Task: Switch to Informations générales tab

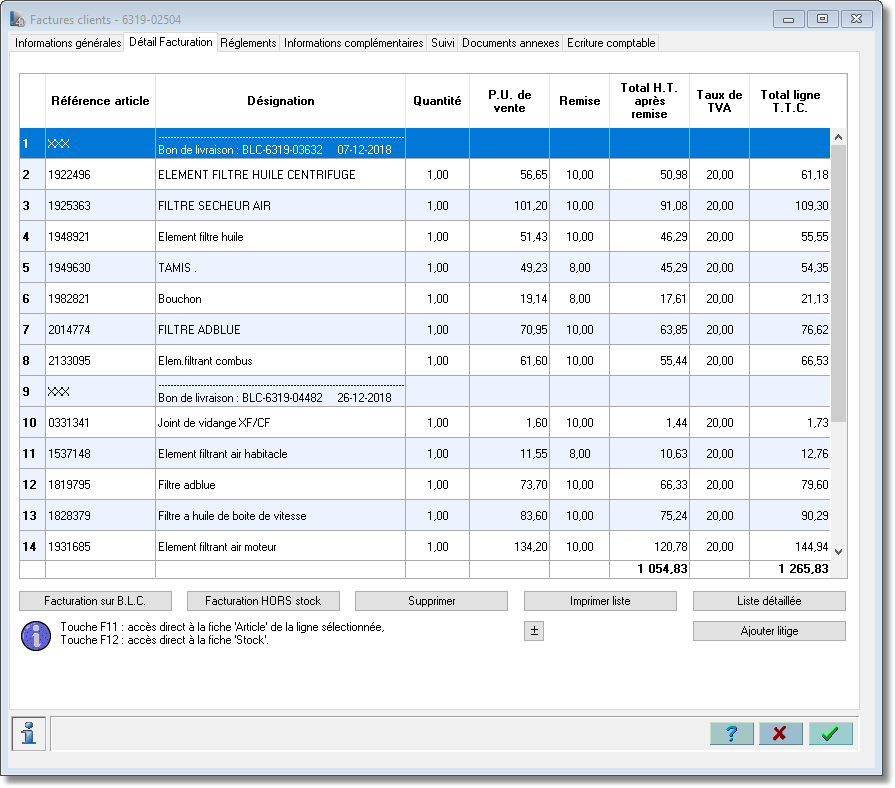Action: click(68, 43)
